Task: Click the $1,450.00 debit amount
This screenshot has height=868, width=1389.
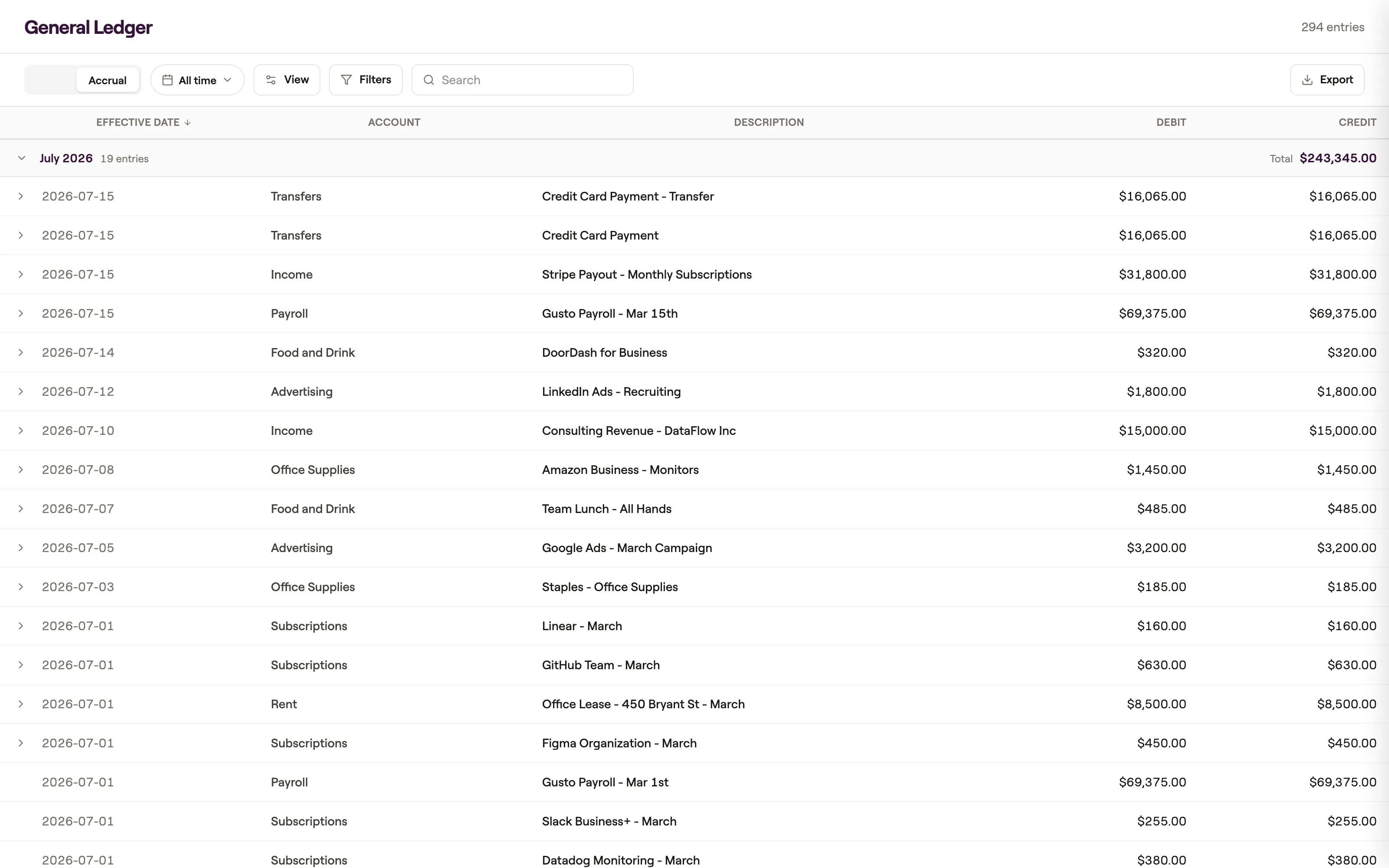Action: click(1156, 470)
